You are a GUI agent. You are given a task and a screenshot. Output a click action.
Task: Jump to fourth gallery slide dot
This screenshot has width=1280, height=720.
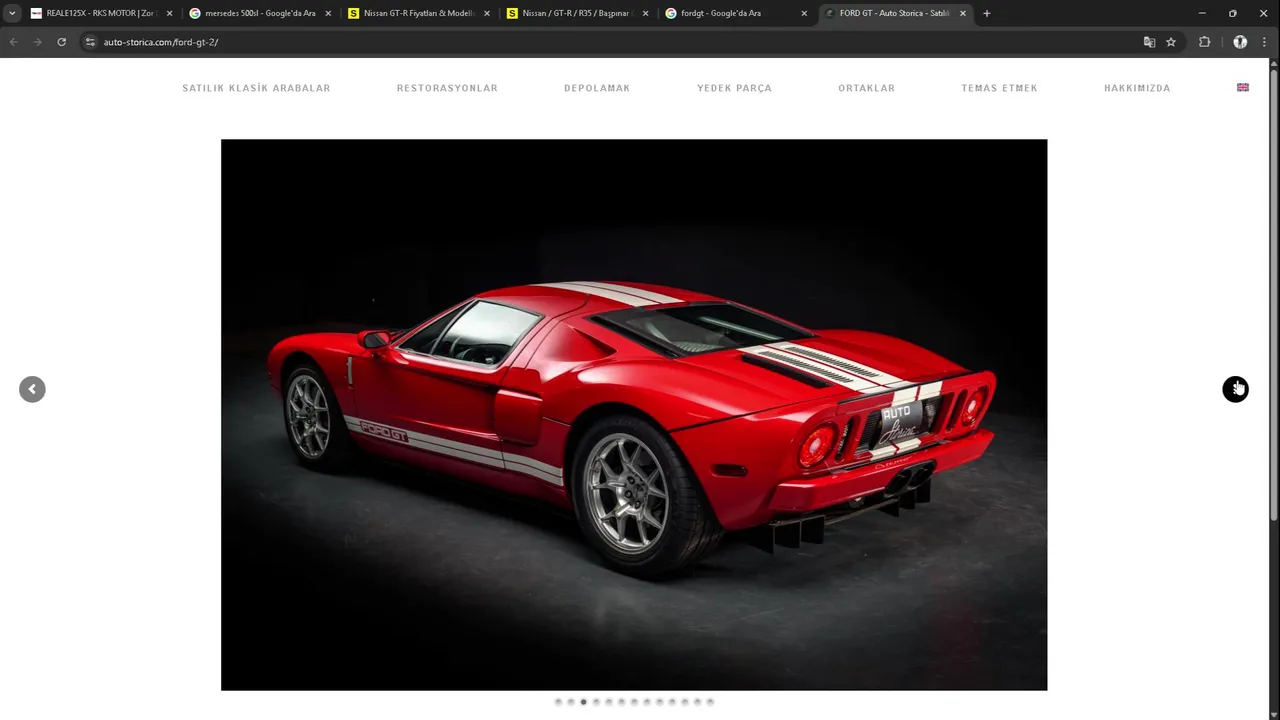(x=596, y=702)
